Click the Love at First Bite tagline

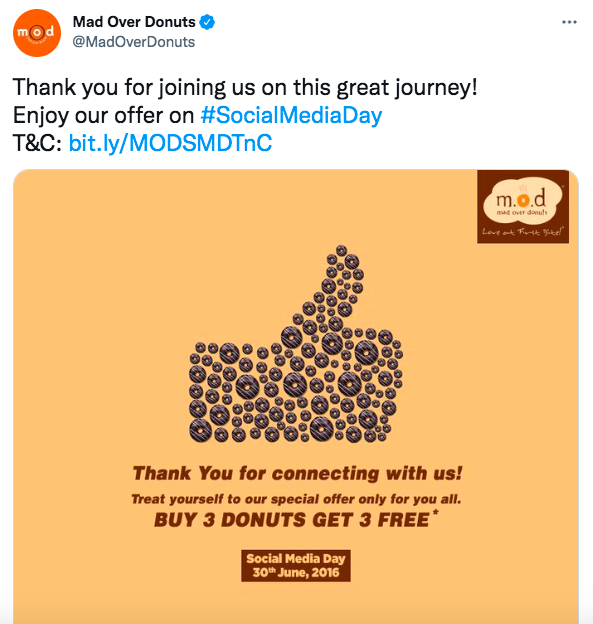pyautogui.click(x=523, y=231)
